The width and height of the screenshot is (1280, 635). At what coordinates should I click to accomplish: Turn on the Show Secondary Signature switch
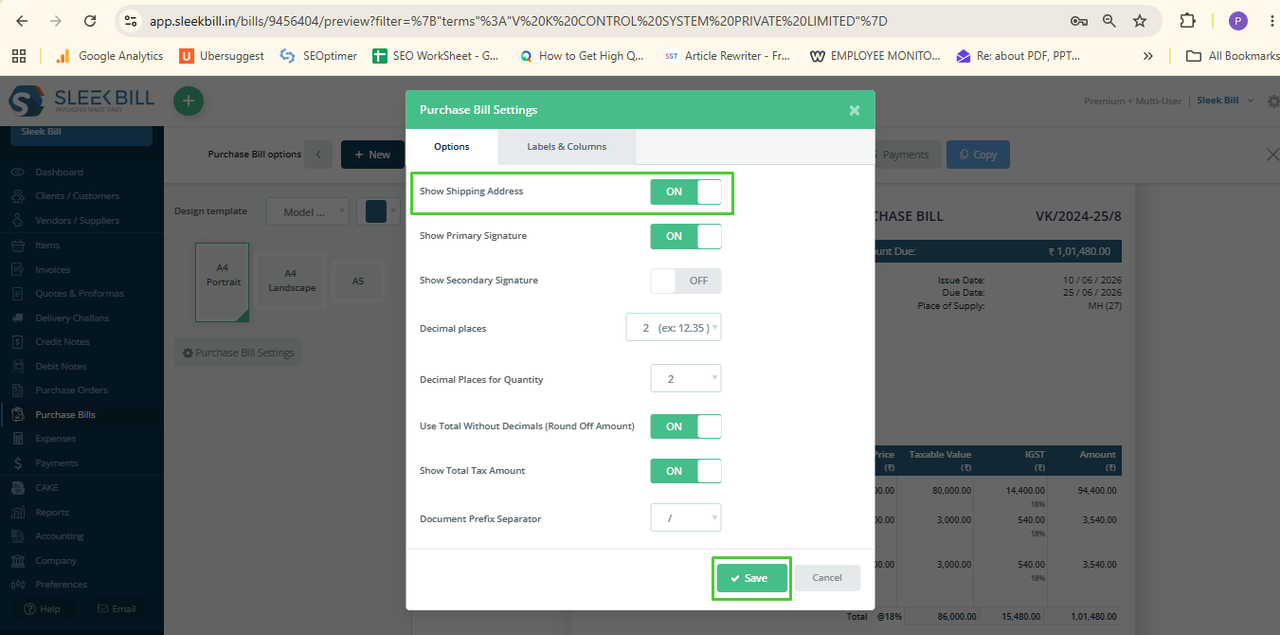pos(685,281)
